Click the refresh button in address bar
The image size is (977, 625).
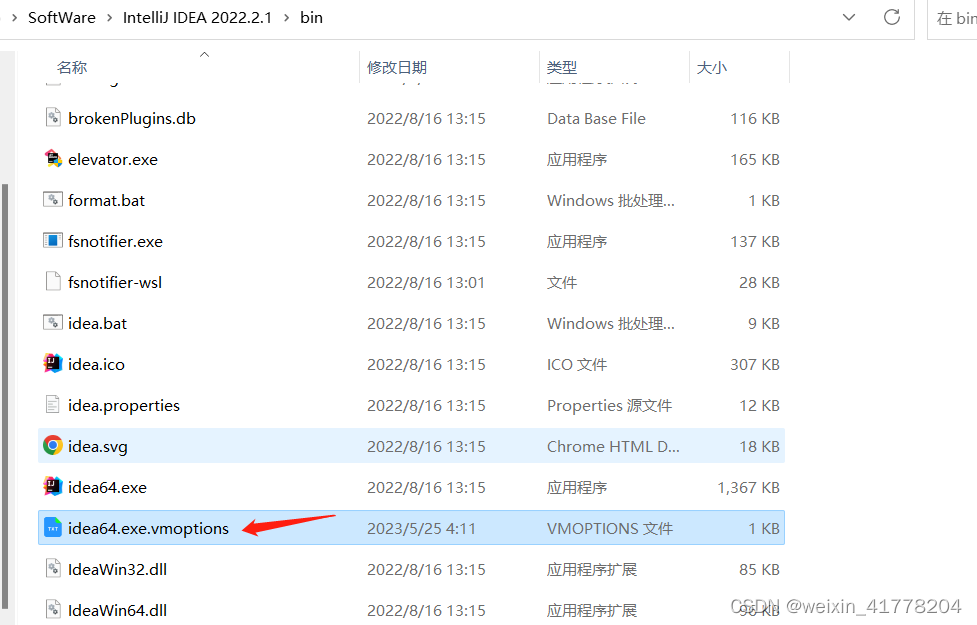point(891,17)
